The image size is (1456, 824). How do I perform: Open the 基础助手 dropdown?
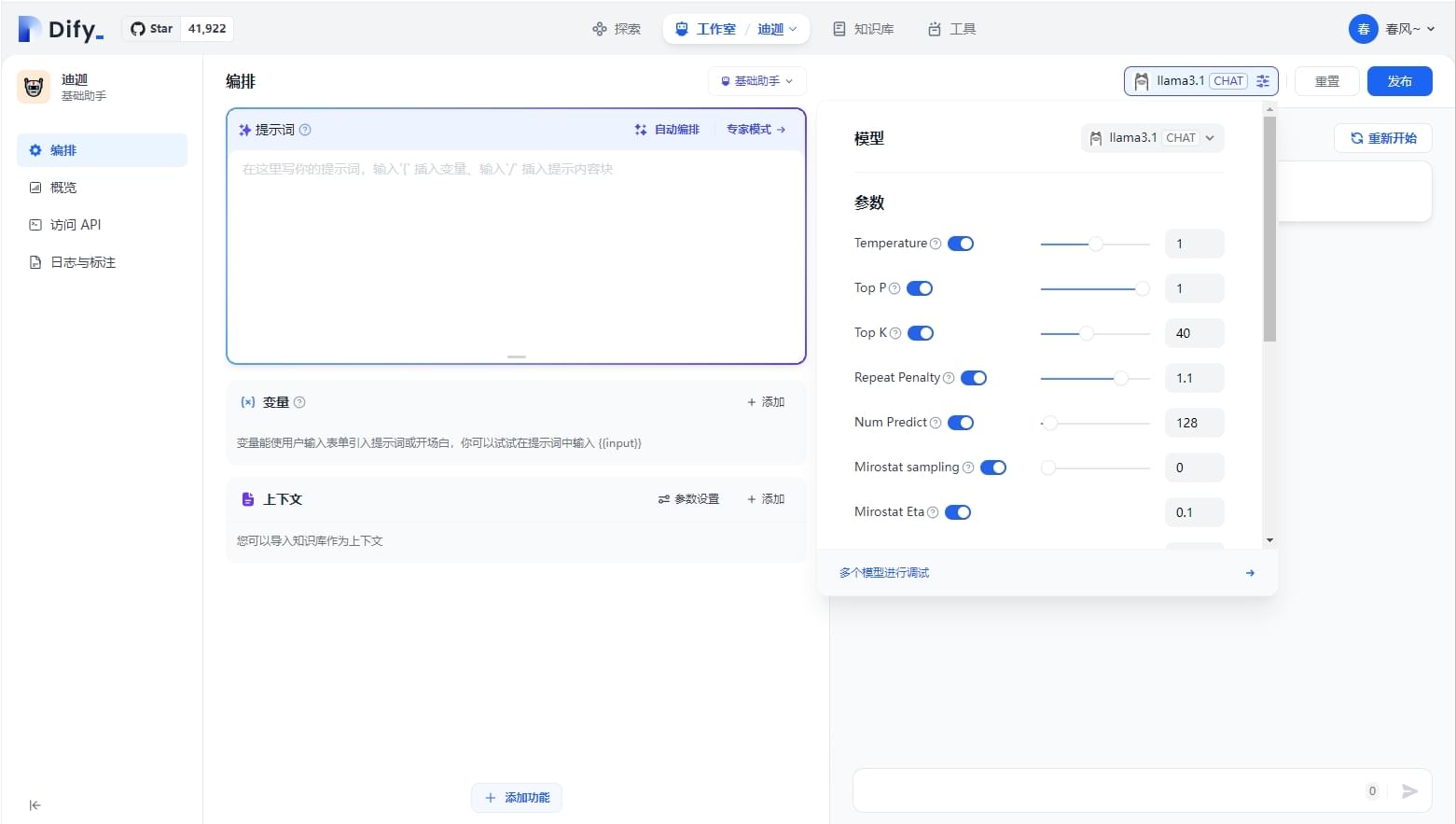point(756,81)
